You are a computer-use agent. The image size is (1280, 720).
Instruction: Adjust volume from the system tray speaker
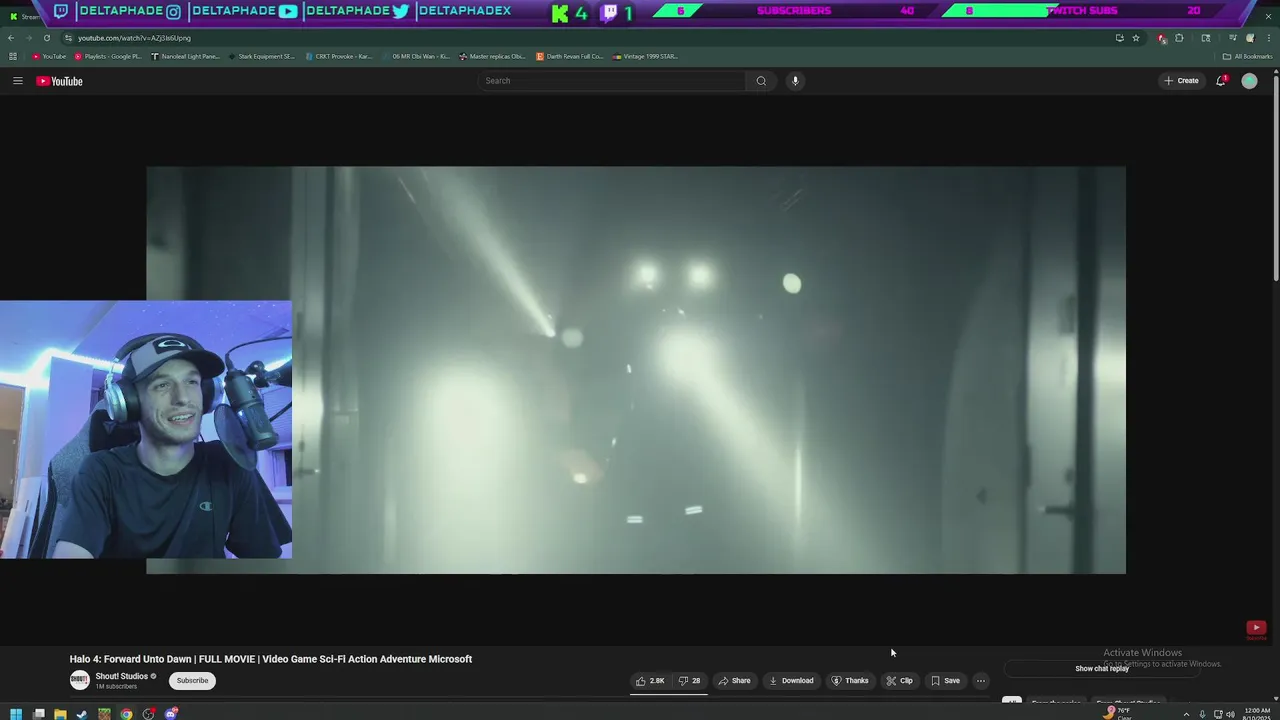point(1230,714)
